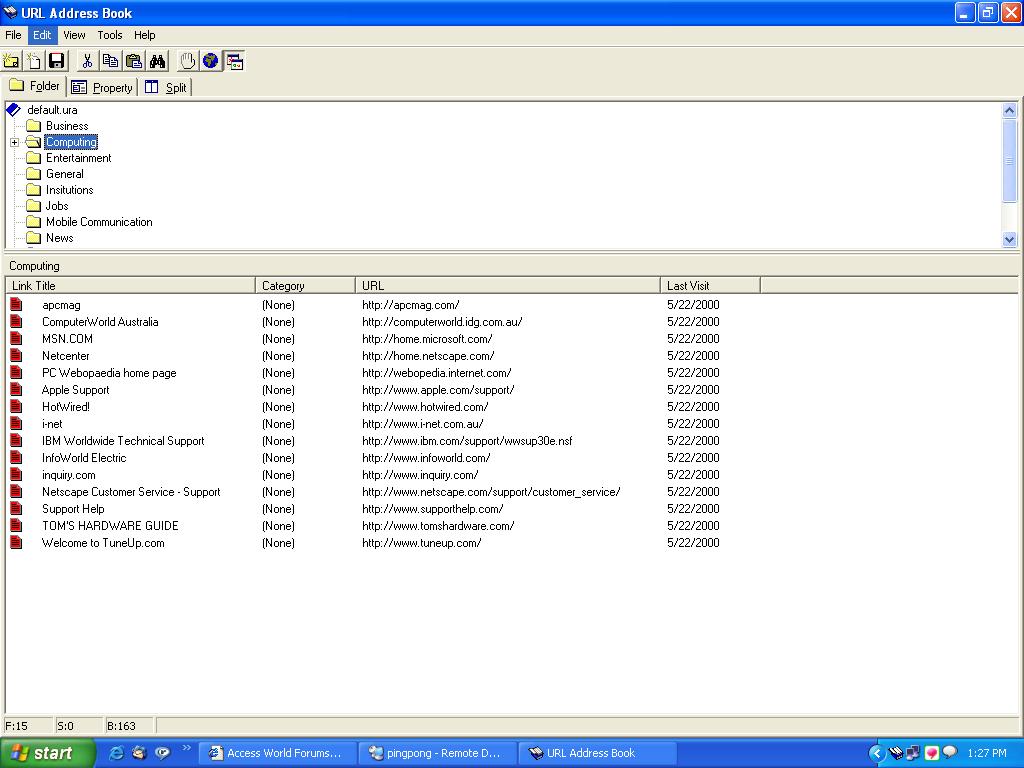The image size is (1024, 768).
Task: Click the http://www.i-net.com.au/ URL cell
Action: pyautogui.click(x=423, y=423)
